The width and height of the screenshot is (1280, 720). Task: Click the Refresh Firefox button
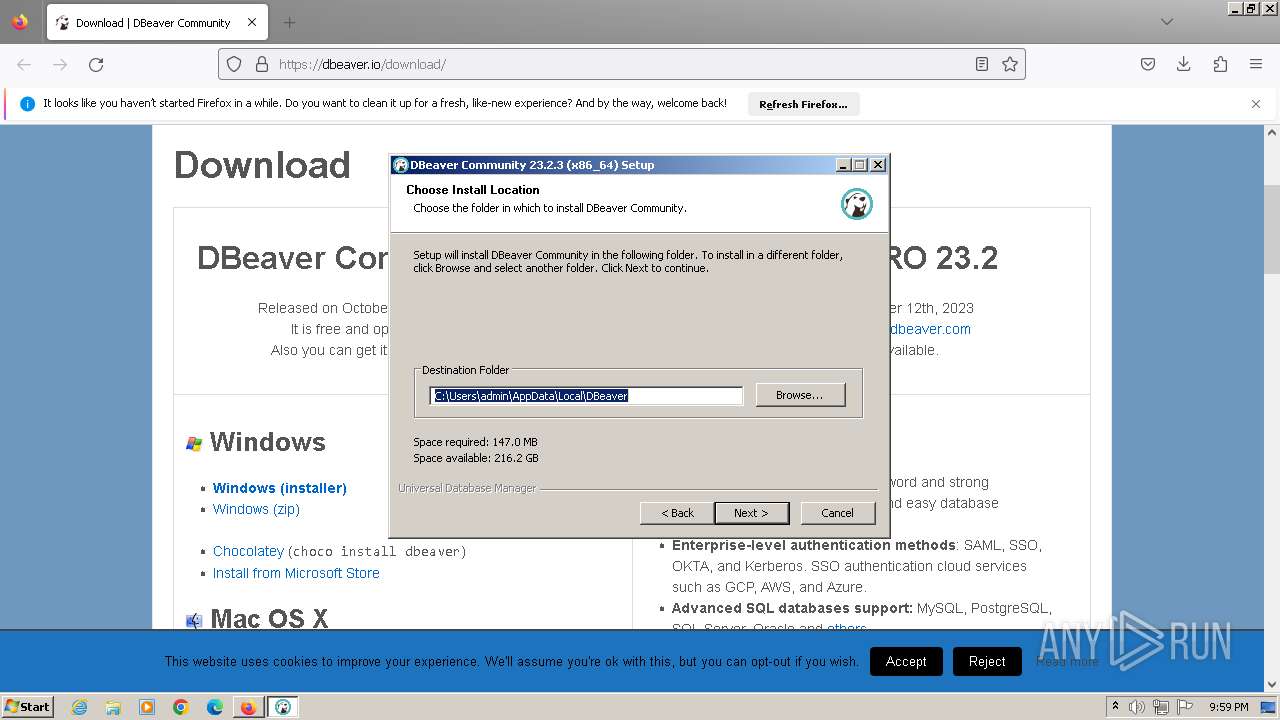tap(803, 104)
